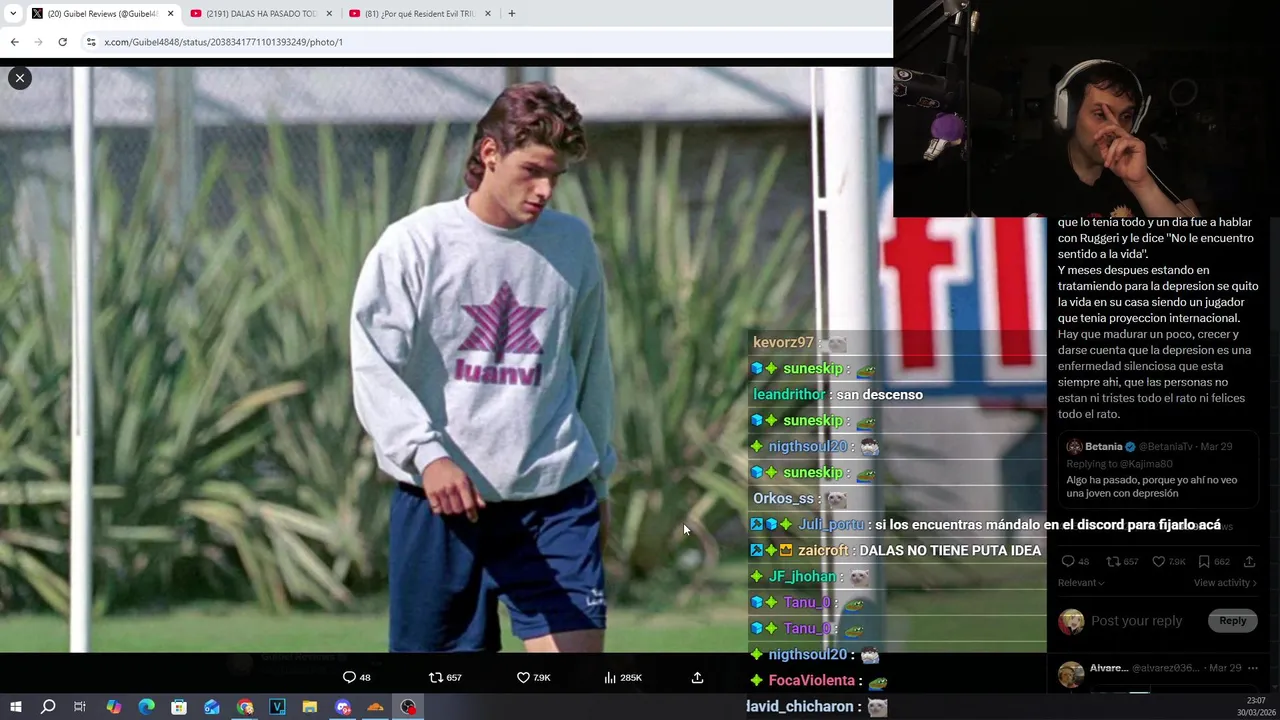Click Orkos_ss username in chat
The height and width of the screenshot is (720, 1280).
coord(783,498)
